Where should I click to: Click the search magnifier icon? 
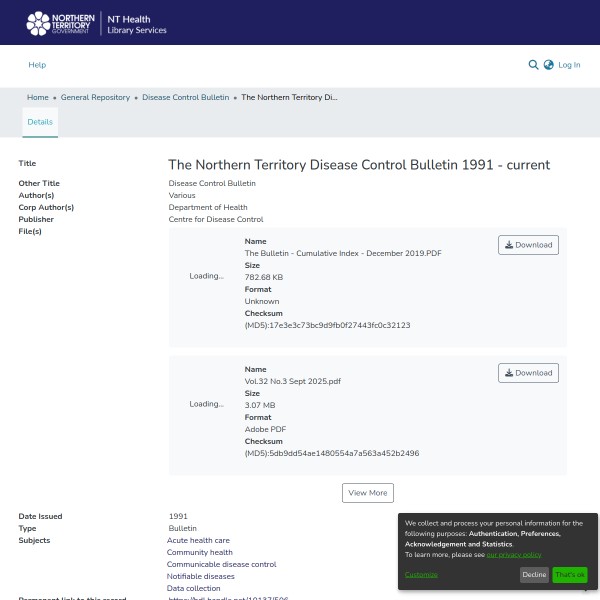533,65
